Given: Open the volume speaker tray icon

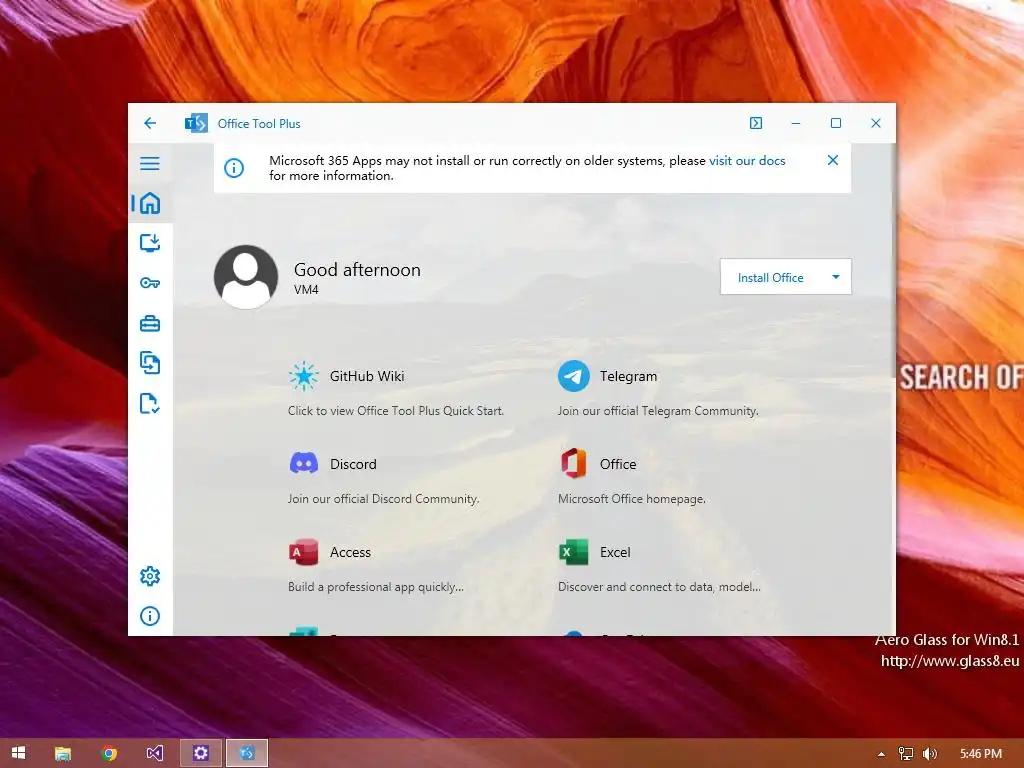Looking at the screenshot, I should (x=929, y=754).
